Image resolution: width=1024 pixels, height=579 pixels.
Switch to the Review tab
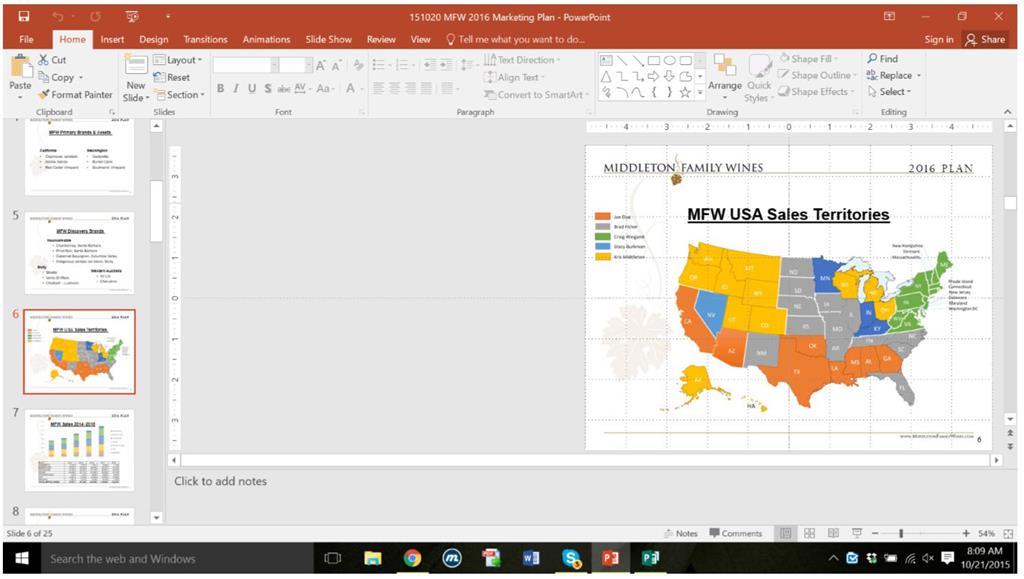coord(381,39)
